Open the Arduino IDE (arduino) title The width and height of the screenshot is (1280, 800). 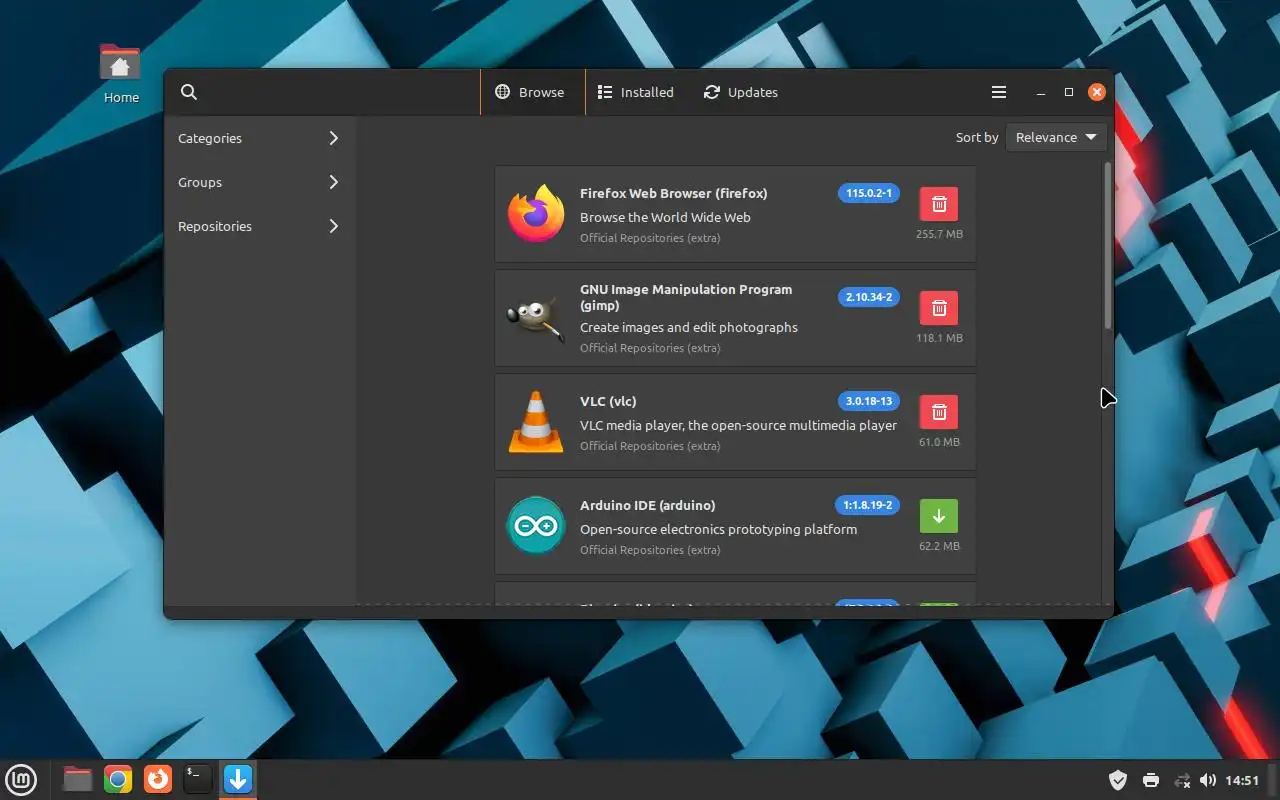tap(648, 505)
